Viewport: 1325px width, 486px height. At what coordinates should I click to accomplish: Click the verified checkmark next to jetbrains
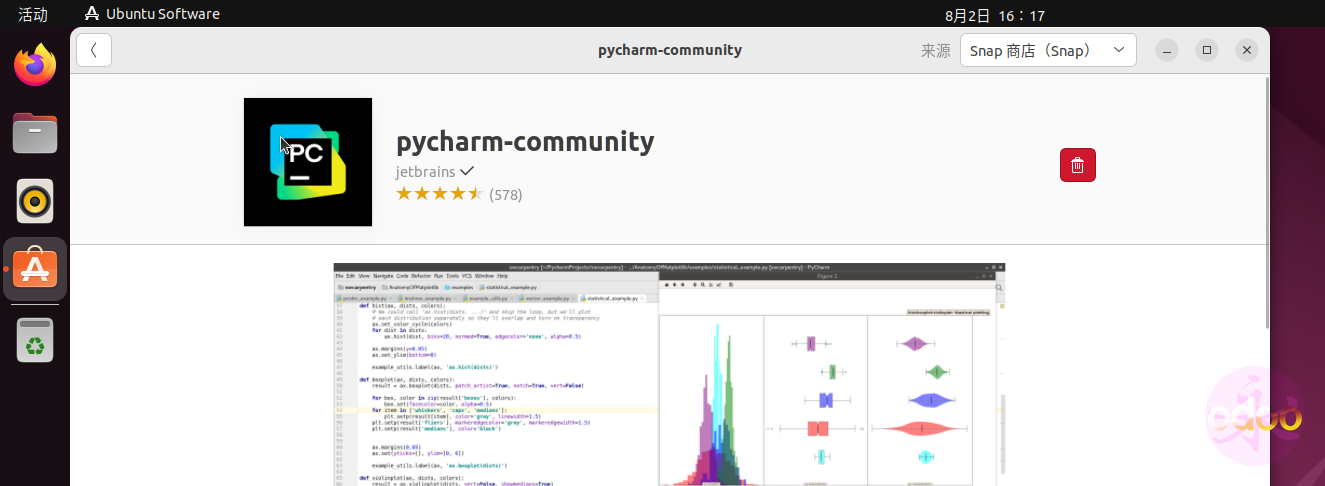click(x=467, y=171)
